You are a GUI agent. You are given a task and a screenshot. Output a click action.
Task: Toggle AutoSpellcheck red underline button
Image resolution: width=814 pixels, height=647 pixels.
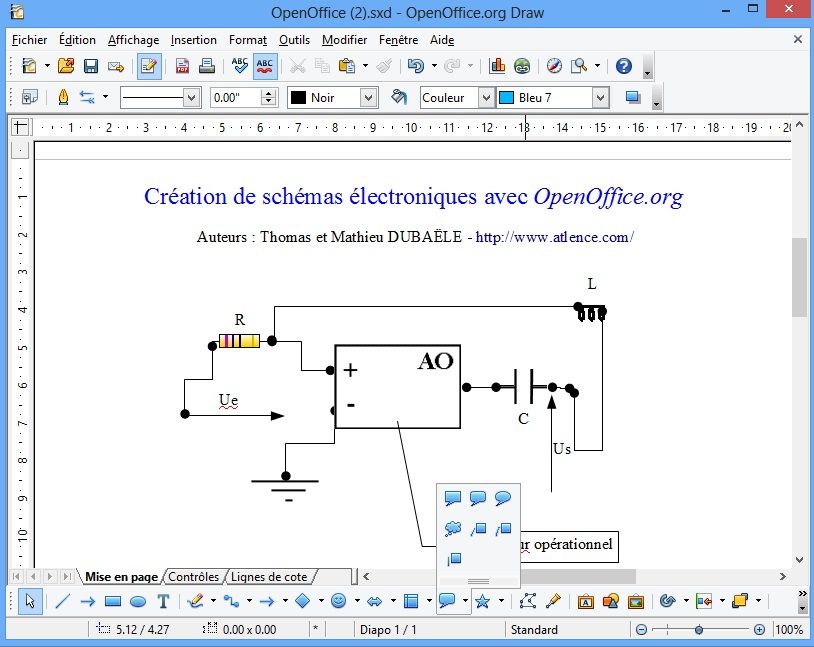coord(265,66)
